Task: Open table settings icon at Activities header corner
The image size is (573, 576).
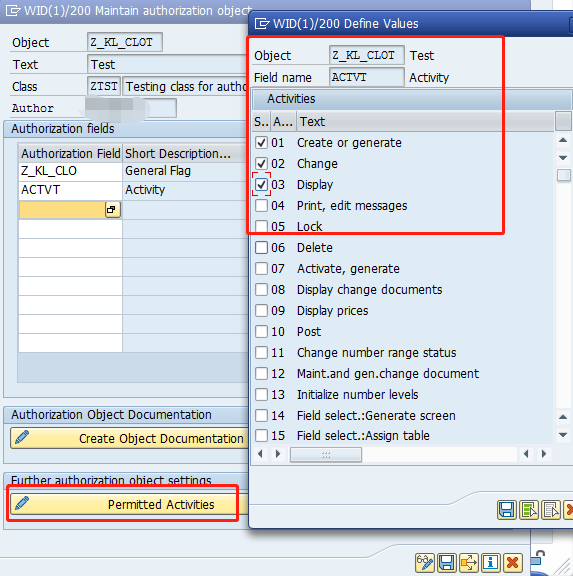Action: tap(563, 121)
